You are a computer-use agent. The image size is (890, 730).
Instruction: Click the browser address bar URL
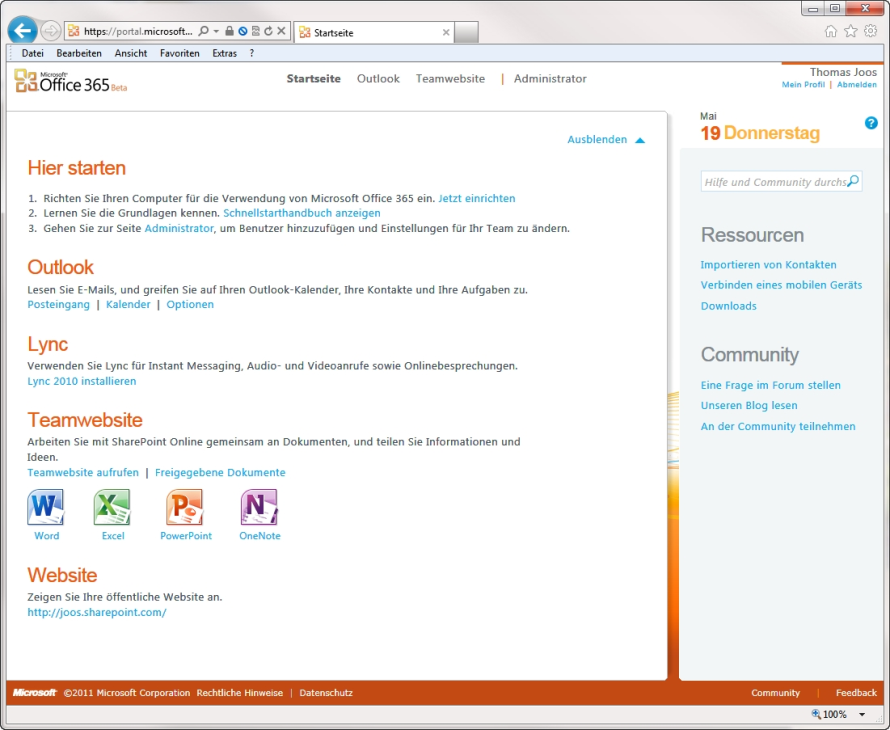[138, 31]
